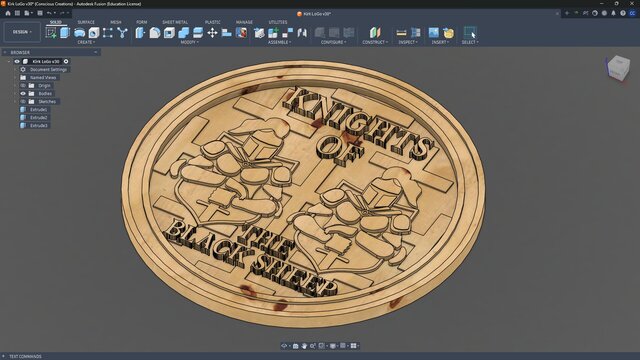Select the Measure tool

click(401, 33)
